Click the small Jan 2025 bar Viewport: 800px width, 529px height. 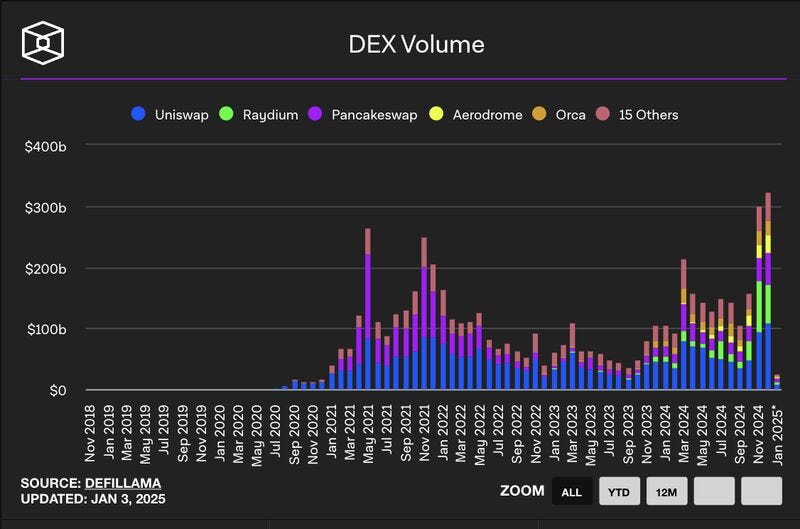click(x=777, y=382)
